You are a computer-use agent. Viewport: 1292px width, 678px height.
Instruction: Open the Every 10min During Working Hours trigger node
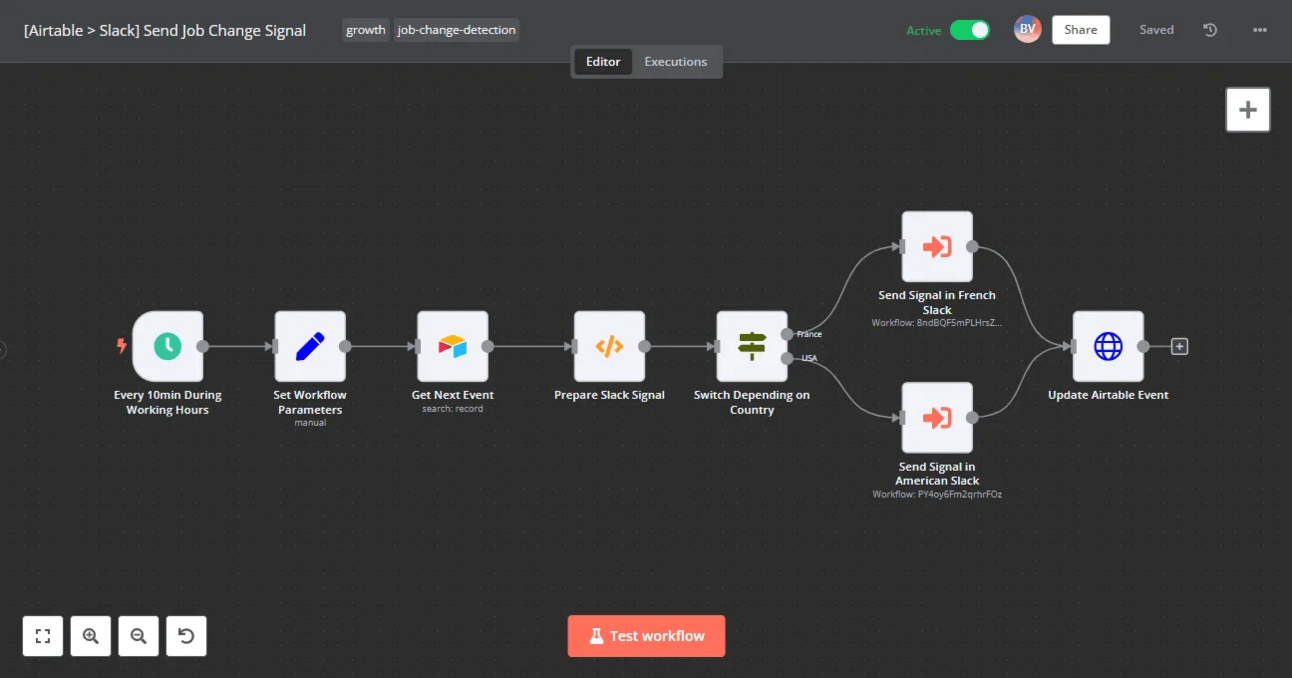pyautogui.click(x=167, y=346)
